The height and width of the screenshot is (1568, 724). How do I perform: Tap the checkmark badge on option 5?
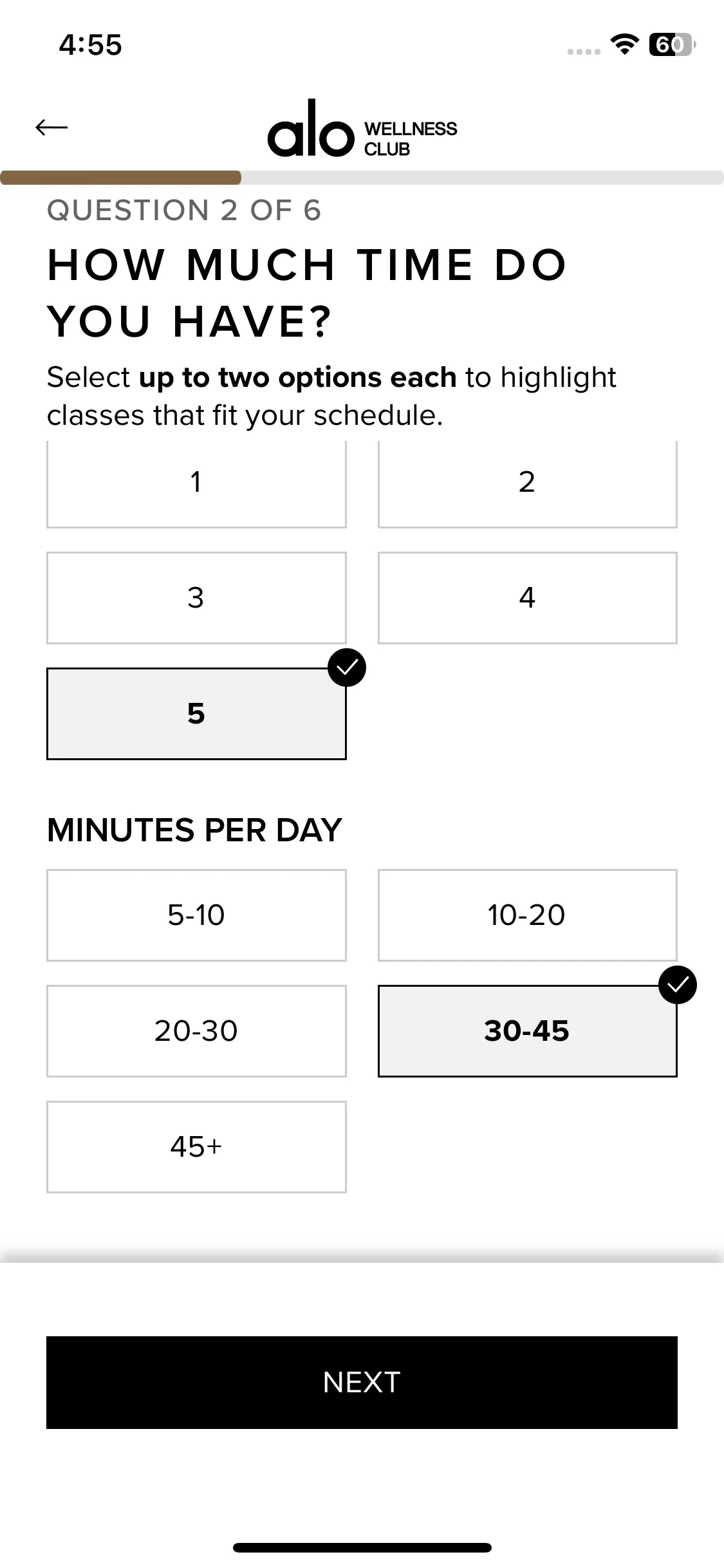(x=347, y=667)
